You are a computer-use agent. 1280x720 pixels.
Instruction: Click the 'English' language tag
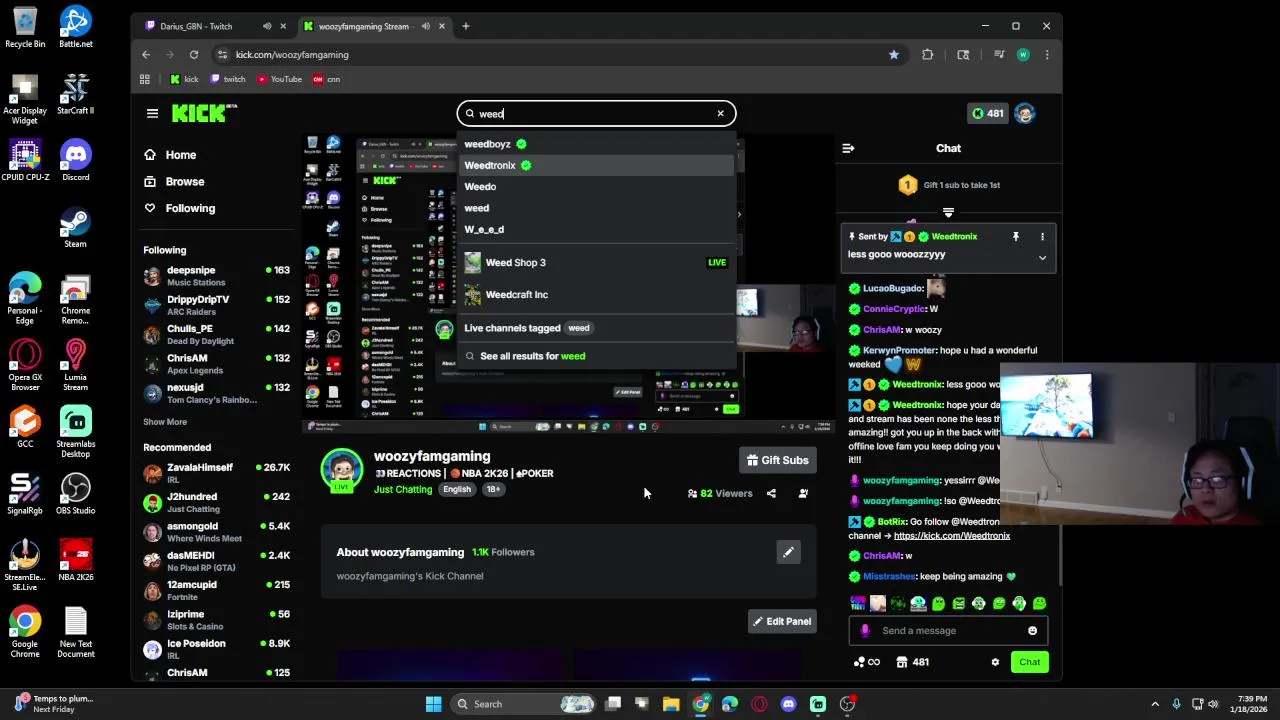[x=457, y=489]
